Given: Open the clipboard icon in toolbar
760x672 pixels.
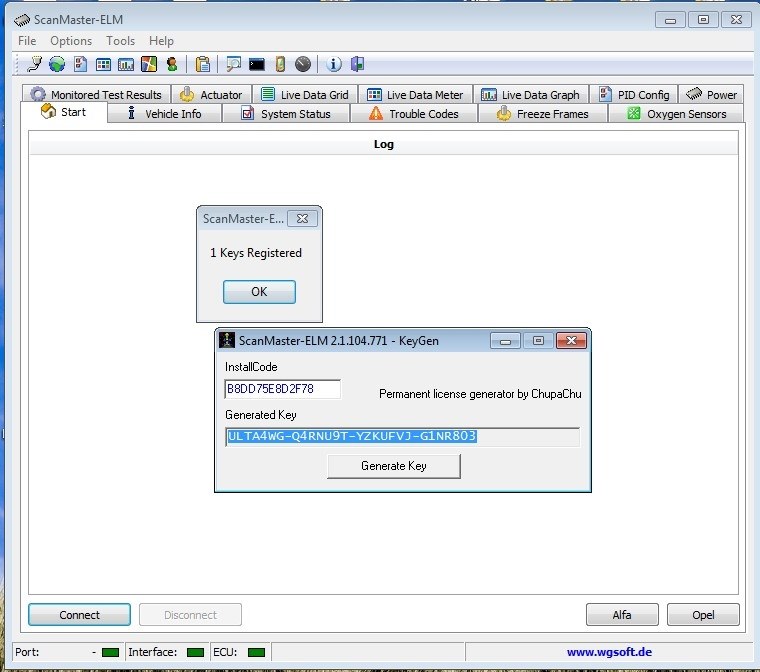Looking at the screenshot, I should 203,64.
